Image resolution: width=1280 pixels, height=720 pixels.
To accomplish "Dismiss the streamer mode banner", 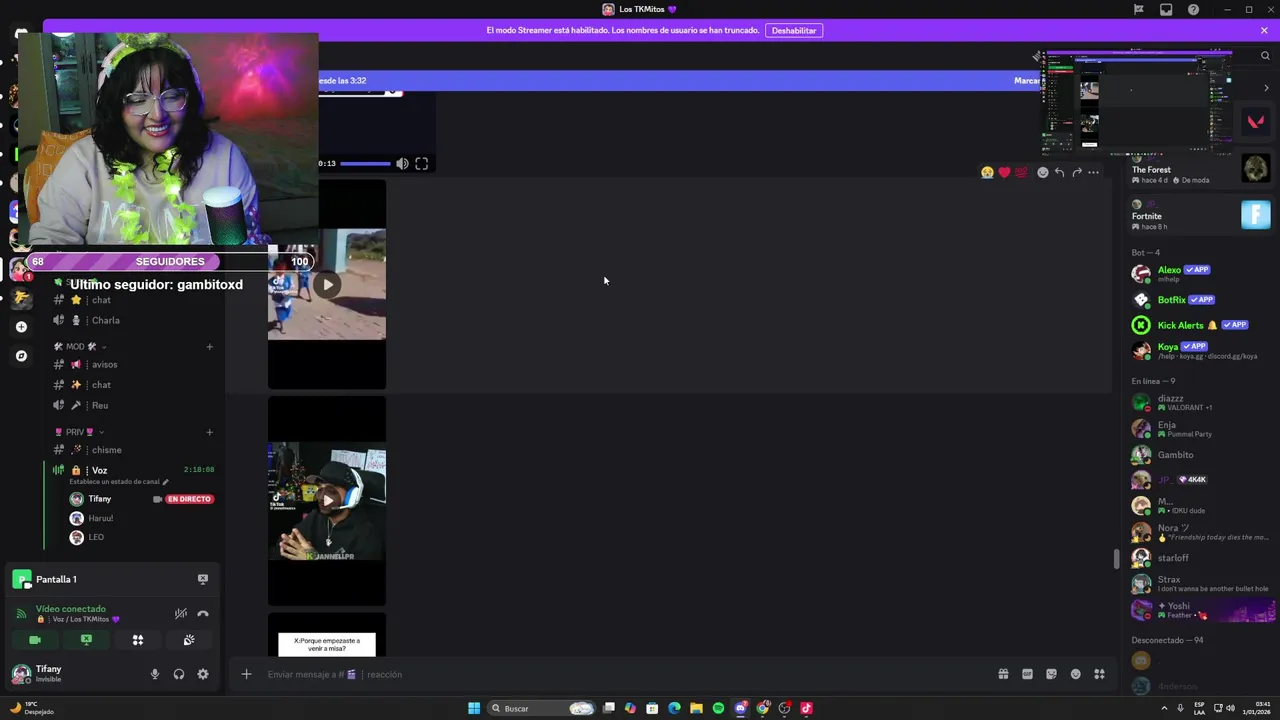I will 1264,31.
